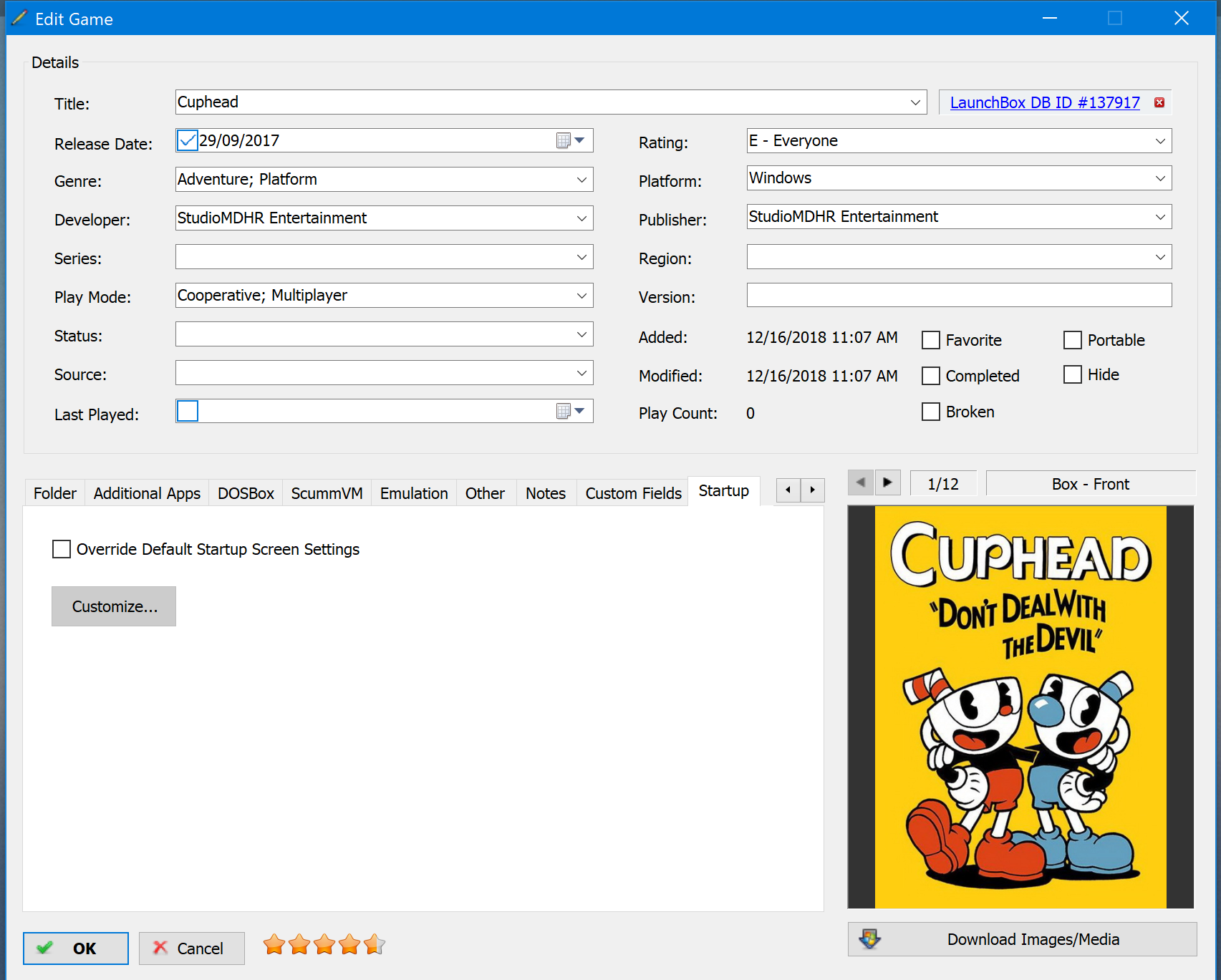Viewport: 1221px width, 980px height.
Task: Tick the Hide checkbox
Action: click(x=1073, y=374)
